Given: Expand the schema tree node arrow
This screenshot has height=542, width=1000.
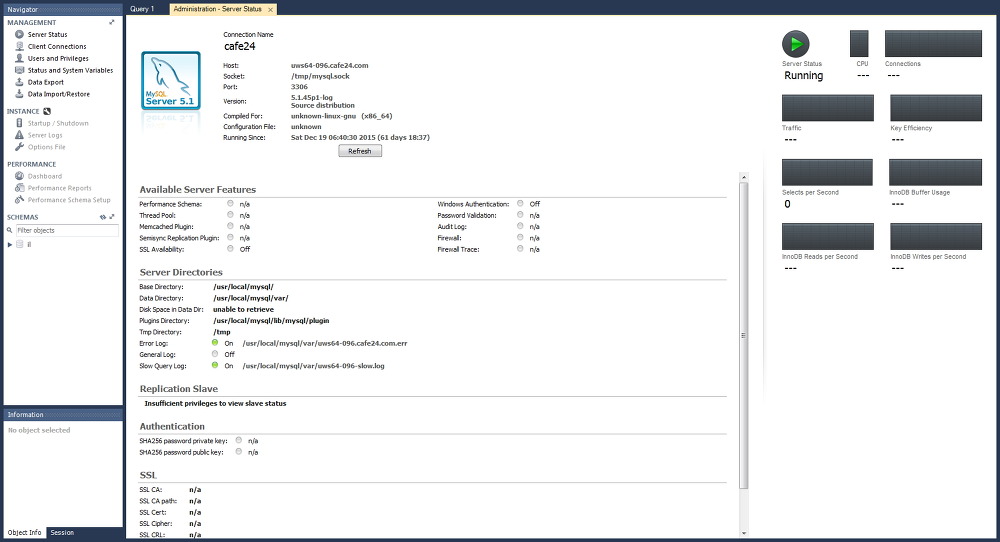Looking at the screenshot, I should (10, 244).
